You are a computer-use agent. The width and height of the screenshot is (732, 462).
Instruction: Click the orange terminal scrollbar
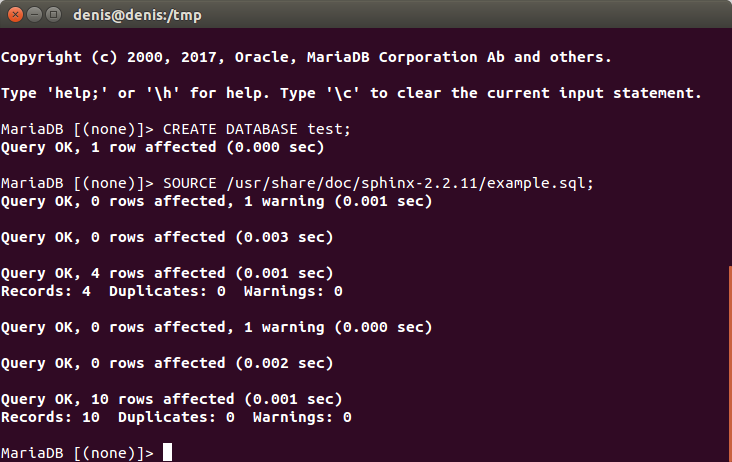(730, 364)
